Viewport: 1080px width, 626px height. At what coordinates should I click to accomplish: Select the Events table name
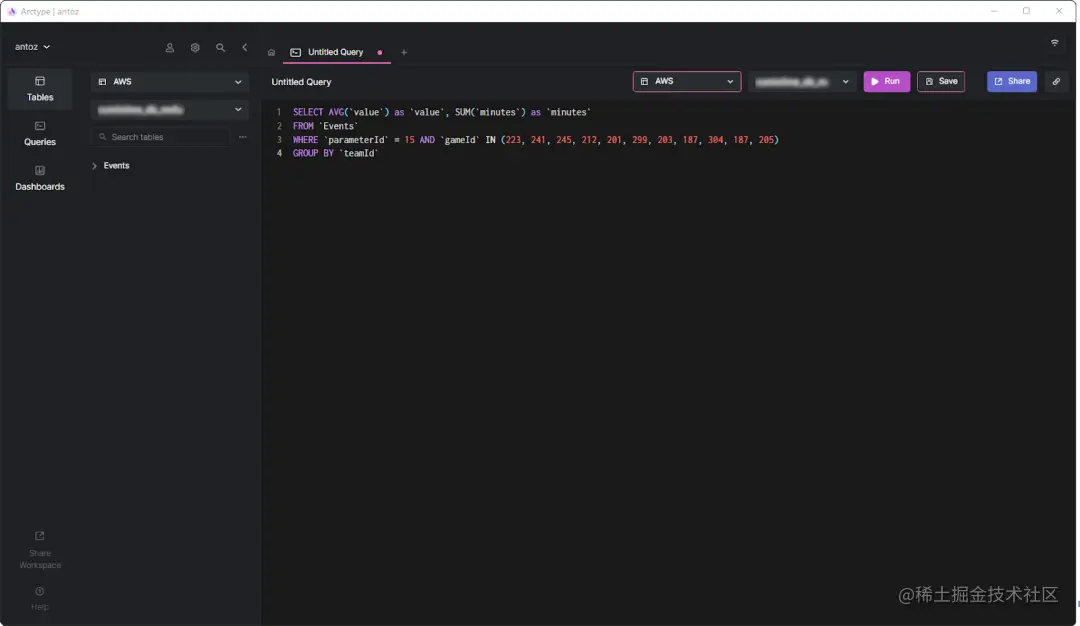click(x=116, y=166)
